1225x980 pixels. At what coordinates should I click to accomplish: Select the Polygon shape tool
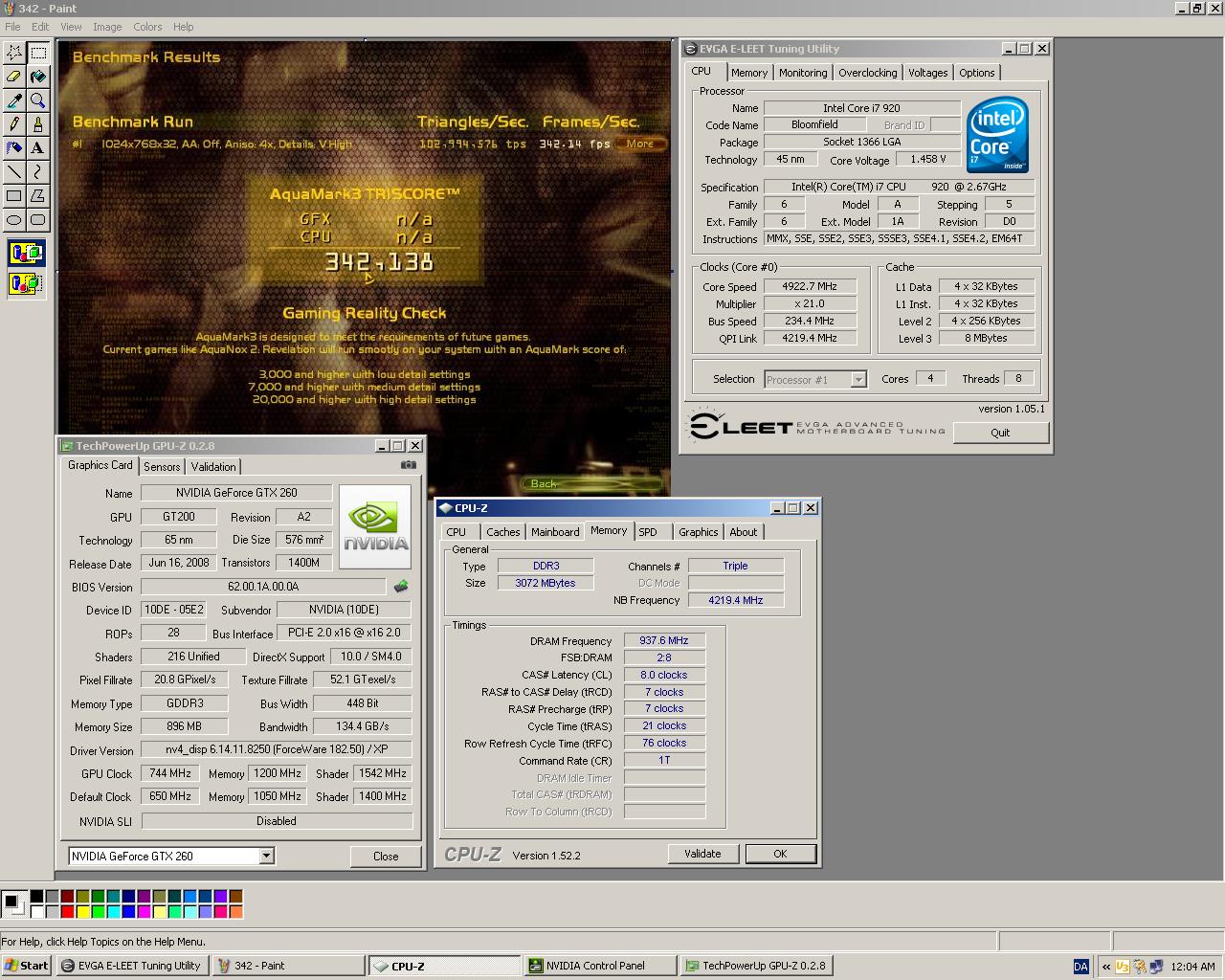38,196
